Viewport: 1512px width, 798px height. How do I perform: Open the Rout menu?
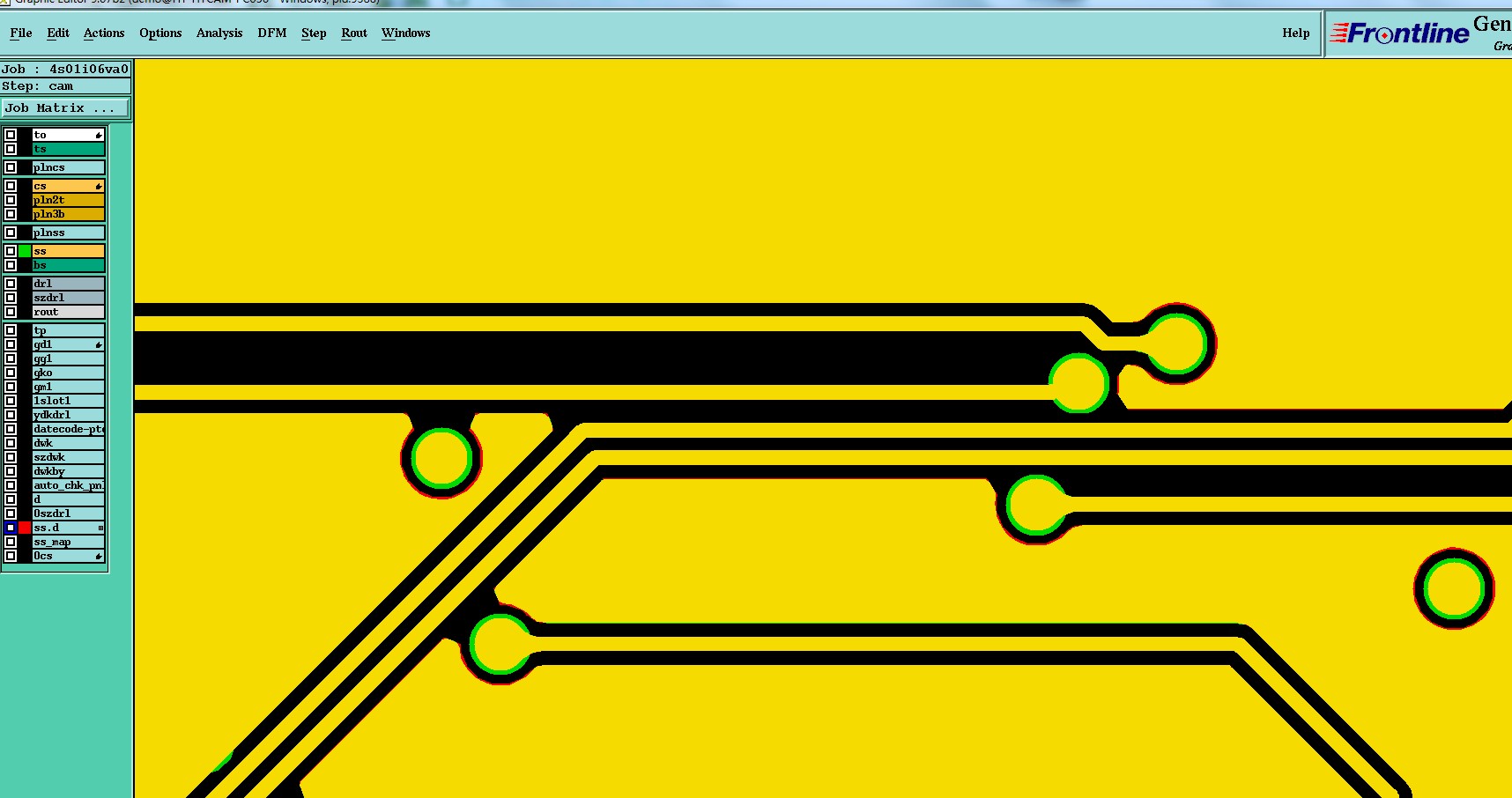354,33
